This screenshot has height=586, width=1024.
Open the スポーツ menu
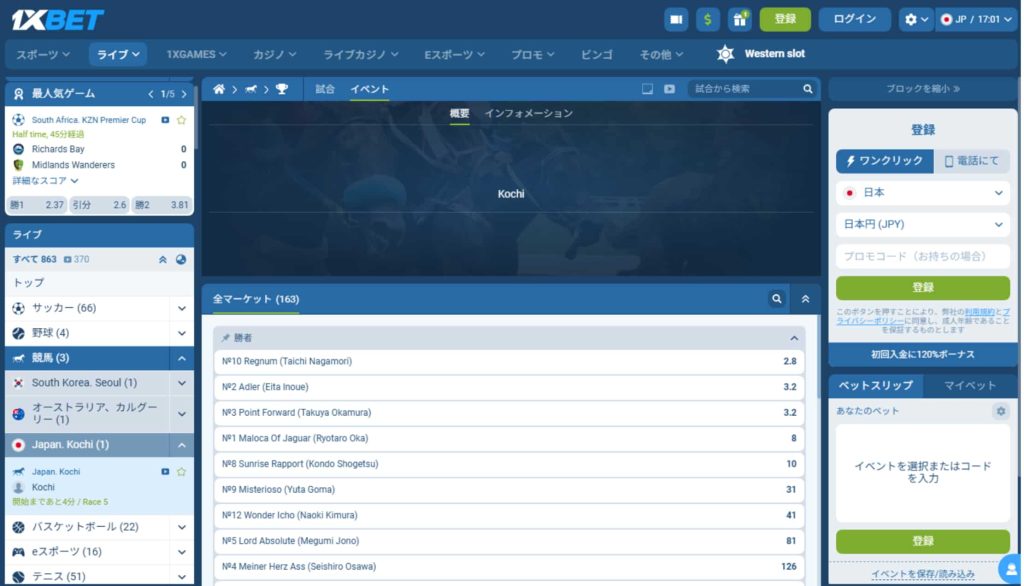click(x=42, y=54)
